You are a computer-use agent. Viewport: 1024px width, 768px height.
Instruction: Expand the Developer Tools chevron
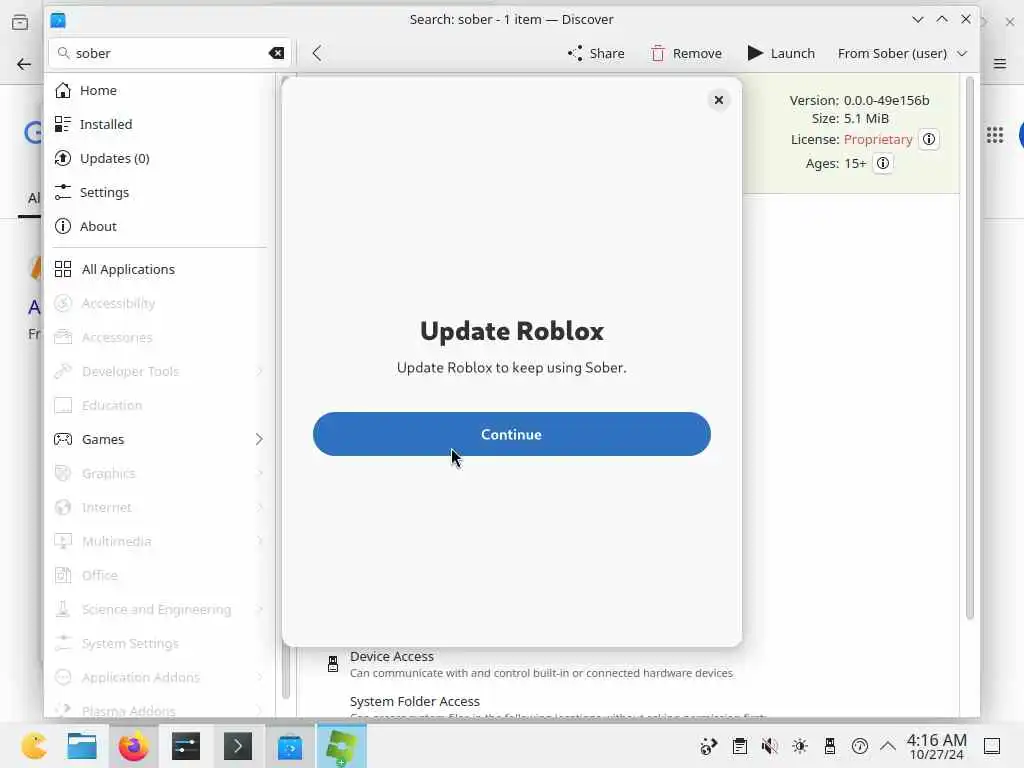[x=259, y=371]
